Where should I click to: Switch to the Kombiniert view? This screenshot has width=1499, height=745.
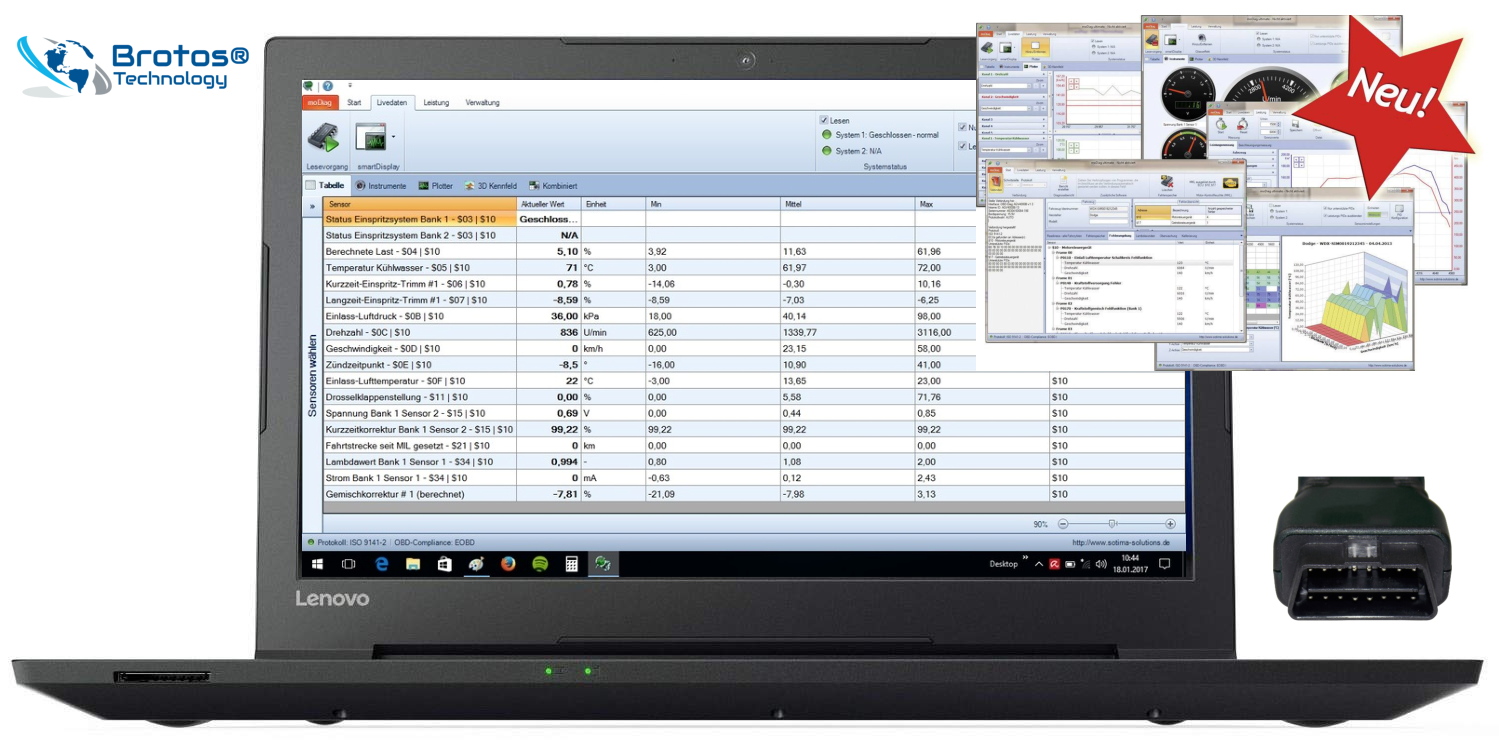click(x=552, y=185)
